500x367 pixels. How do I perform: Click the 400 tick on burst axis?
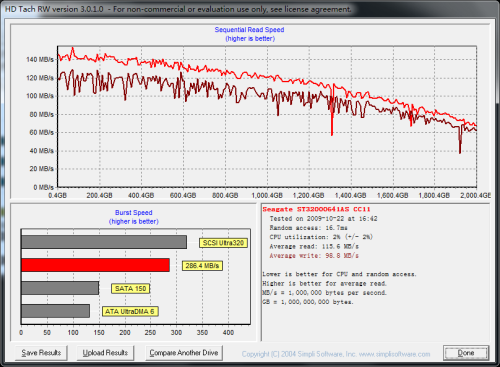[228, 333]
